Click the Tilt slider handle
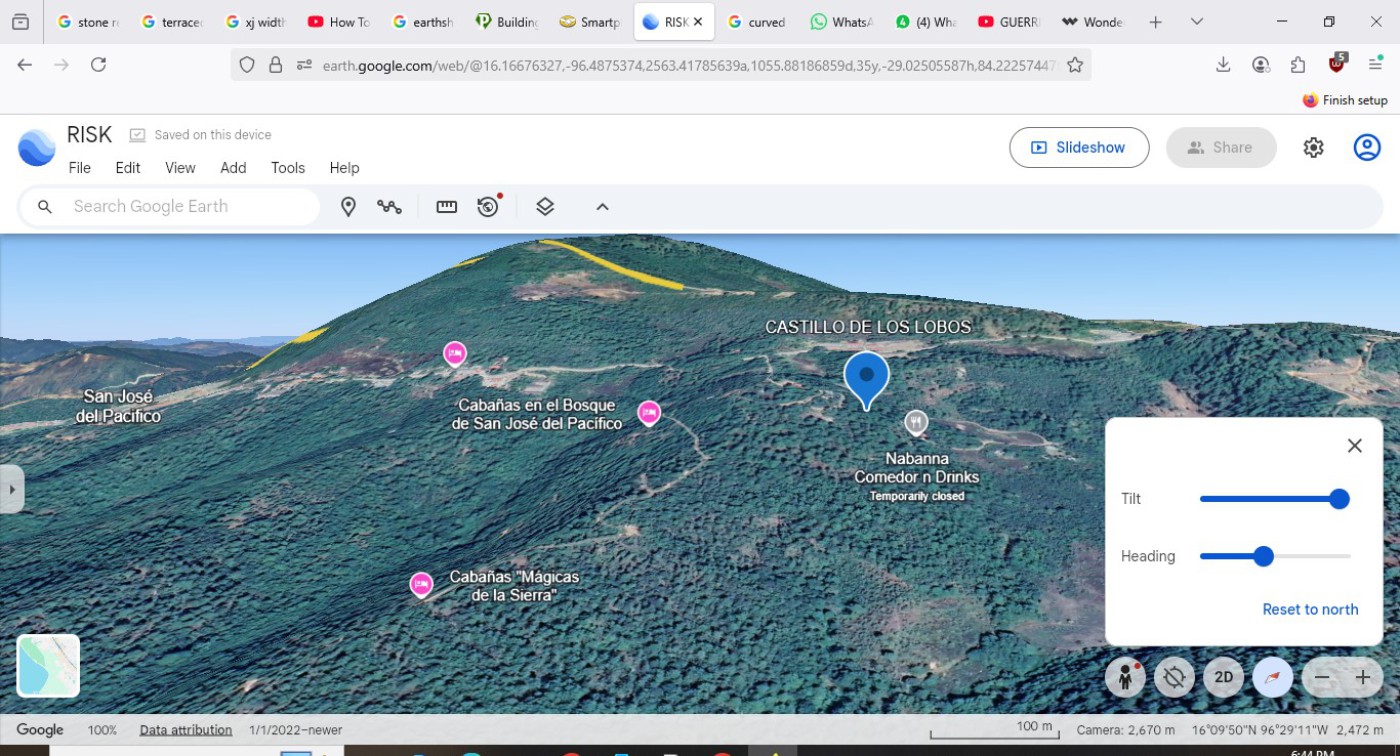This screenshot has height=756, width=1400. click(x=1339, y=499)
